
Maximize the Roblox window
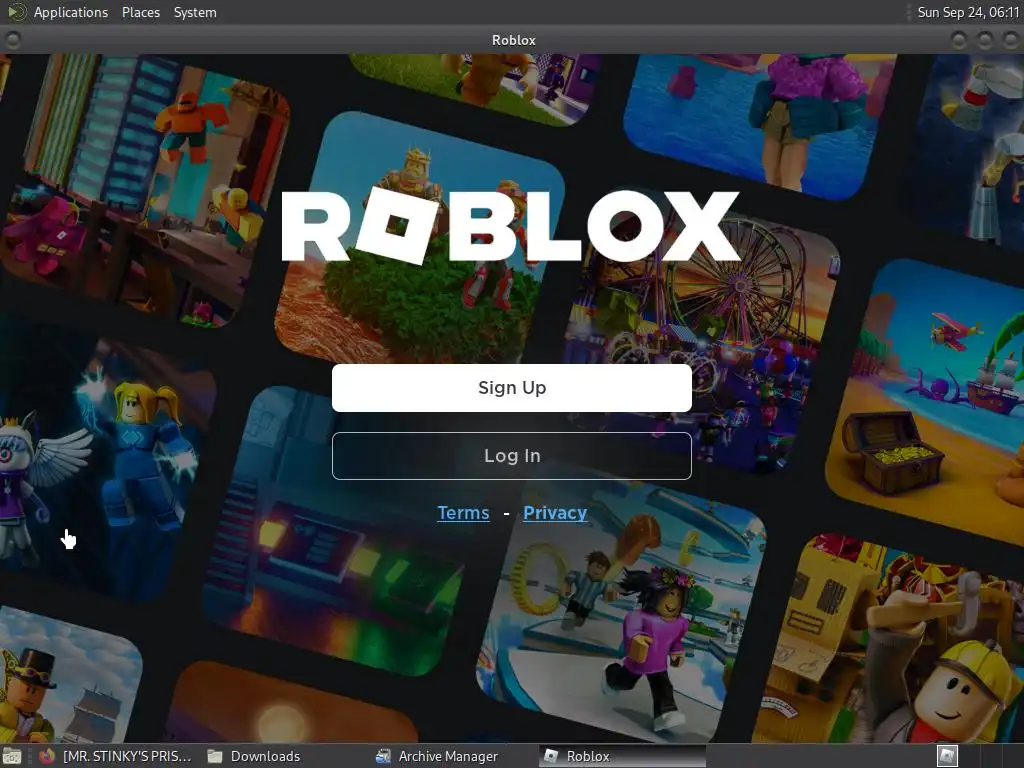(x=984, y=40)
